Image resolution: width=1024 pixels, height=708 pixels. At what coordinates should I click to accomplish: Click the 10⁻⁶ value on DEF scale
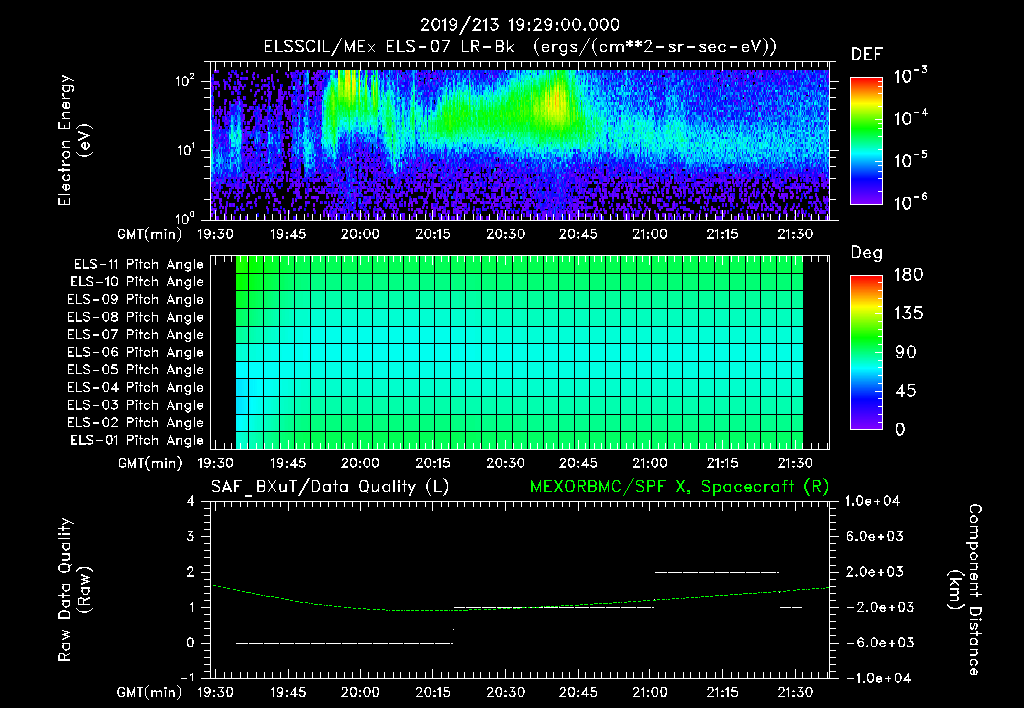click(910, 202)
